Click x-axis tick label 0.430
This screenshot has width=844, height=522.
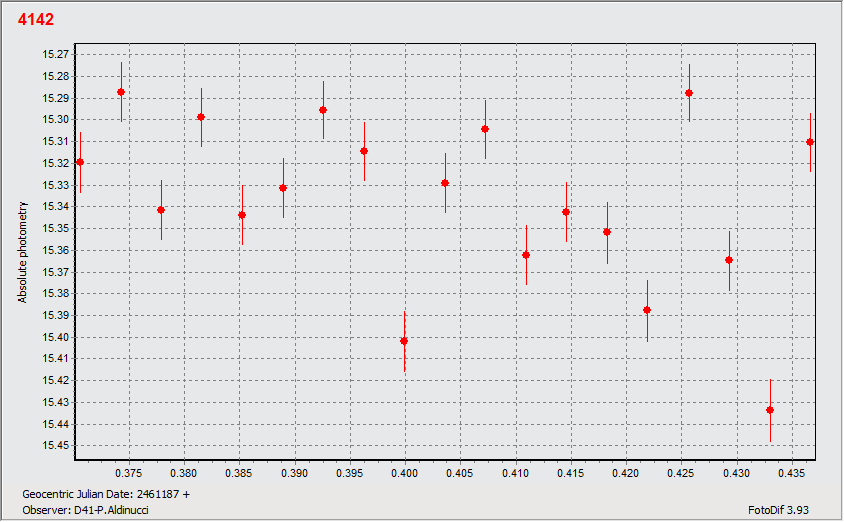click(x=736, y=473)
